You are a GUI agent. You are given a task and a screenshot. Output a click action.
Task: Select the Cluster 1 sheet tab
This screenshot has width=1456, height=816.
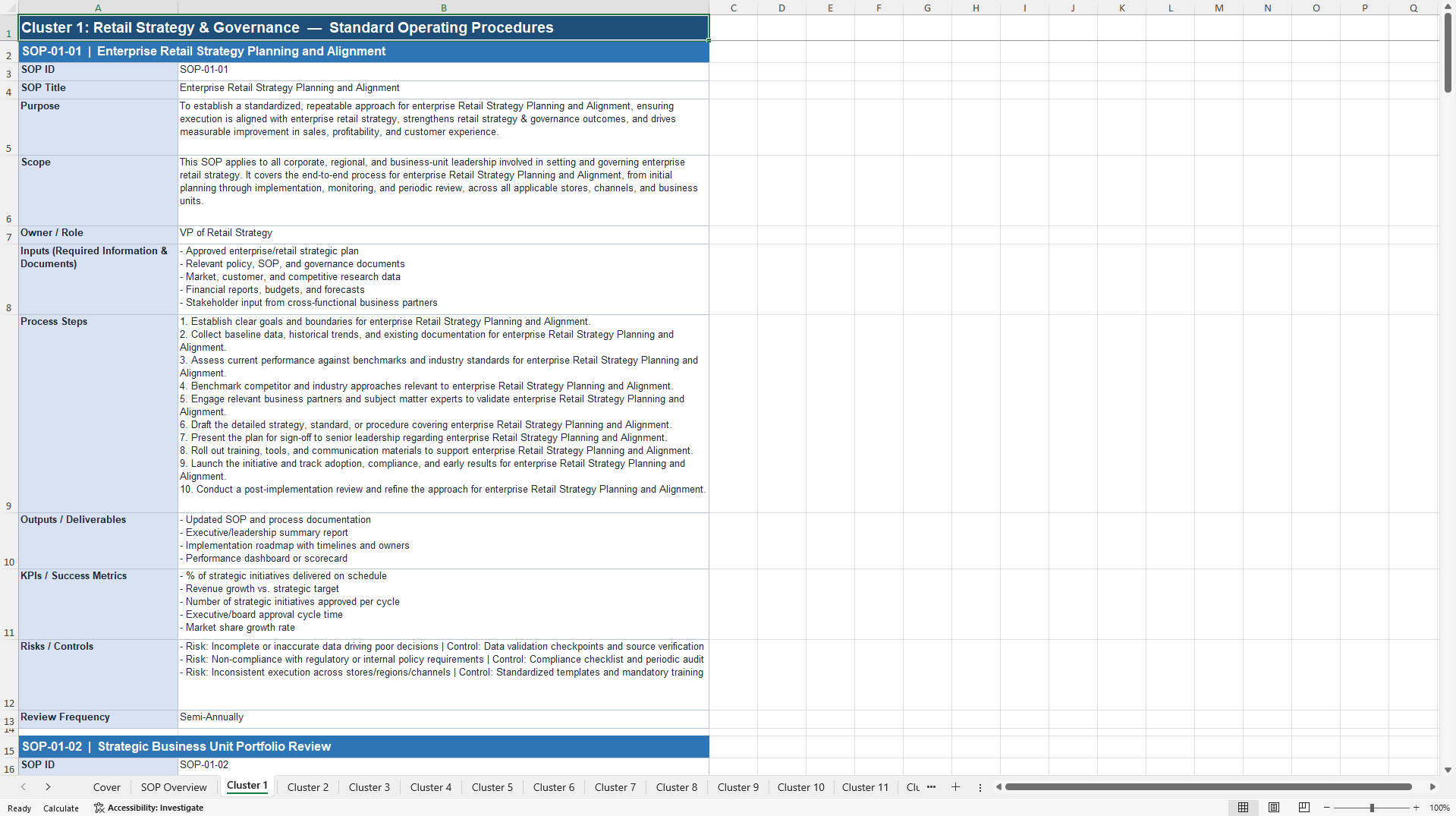click(x=247, y=786)
